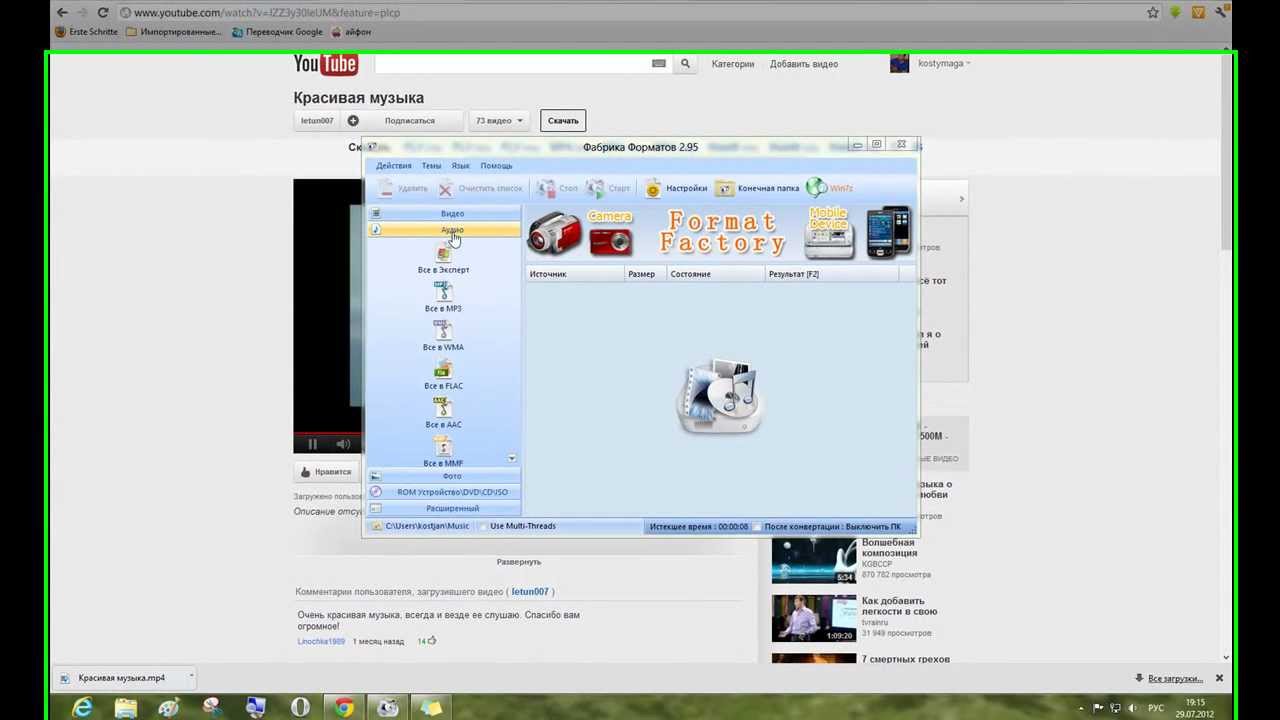Open the Волшебная композиция video thumbnail

point(814,560)
